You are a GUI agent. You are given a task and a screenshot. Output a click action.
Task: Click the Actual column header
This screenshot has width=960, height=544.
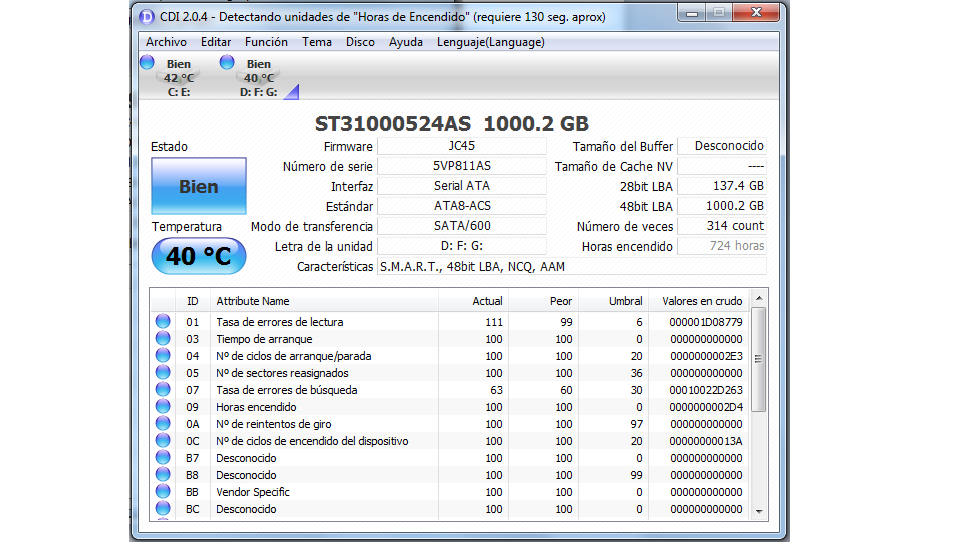pyautogui.click(x=474, y=301)
